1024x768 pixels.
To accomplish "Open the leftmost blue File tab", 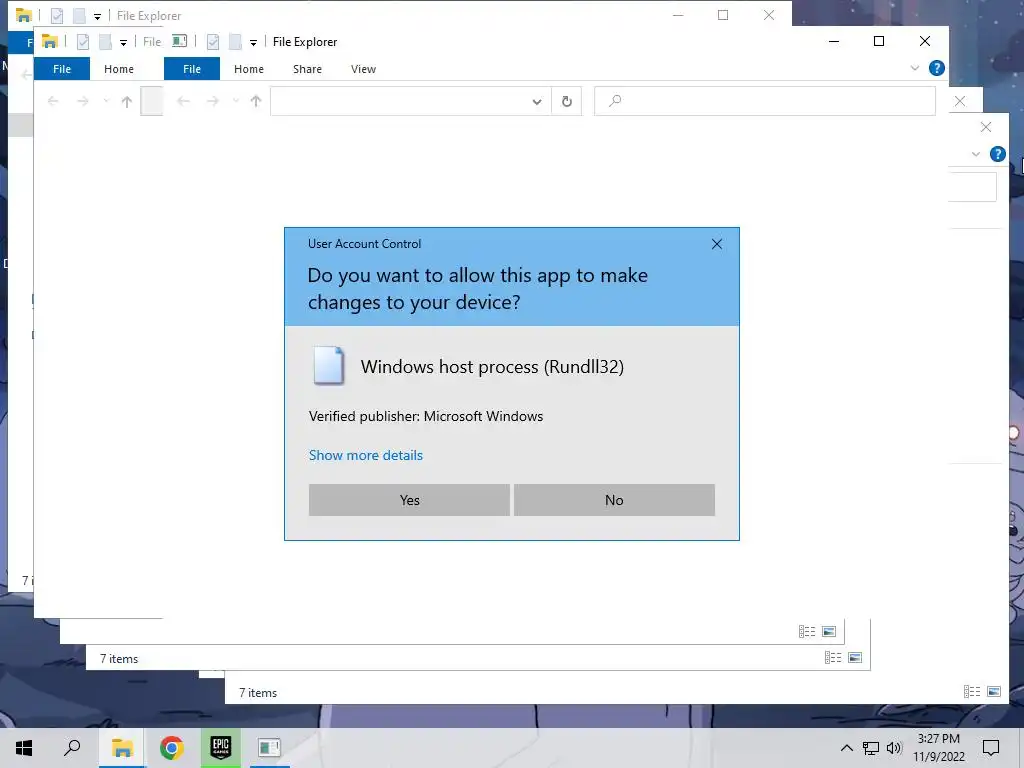I will click(62, 69).
